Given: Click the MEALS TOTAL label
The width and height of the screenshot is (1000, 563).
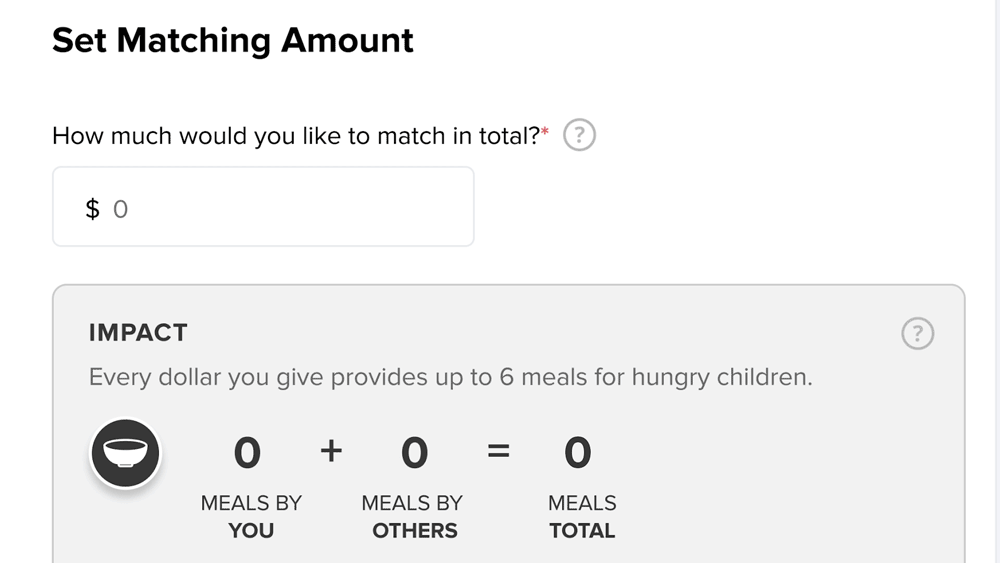Looking at the screenshot, I should (x=582, y=516).
